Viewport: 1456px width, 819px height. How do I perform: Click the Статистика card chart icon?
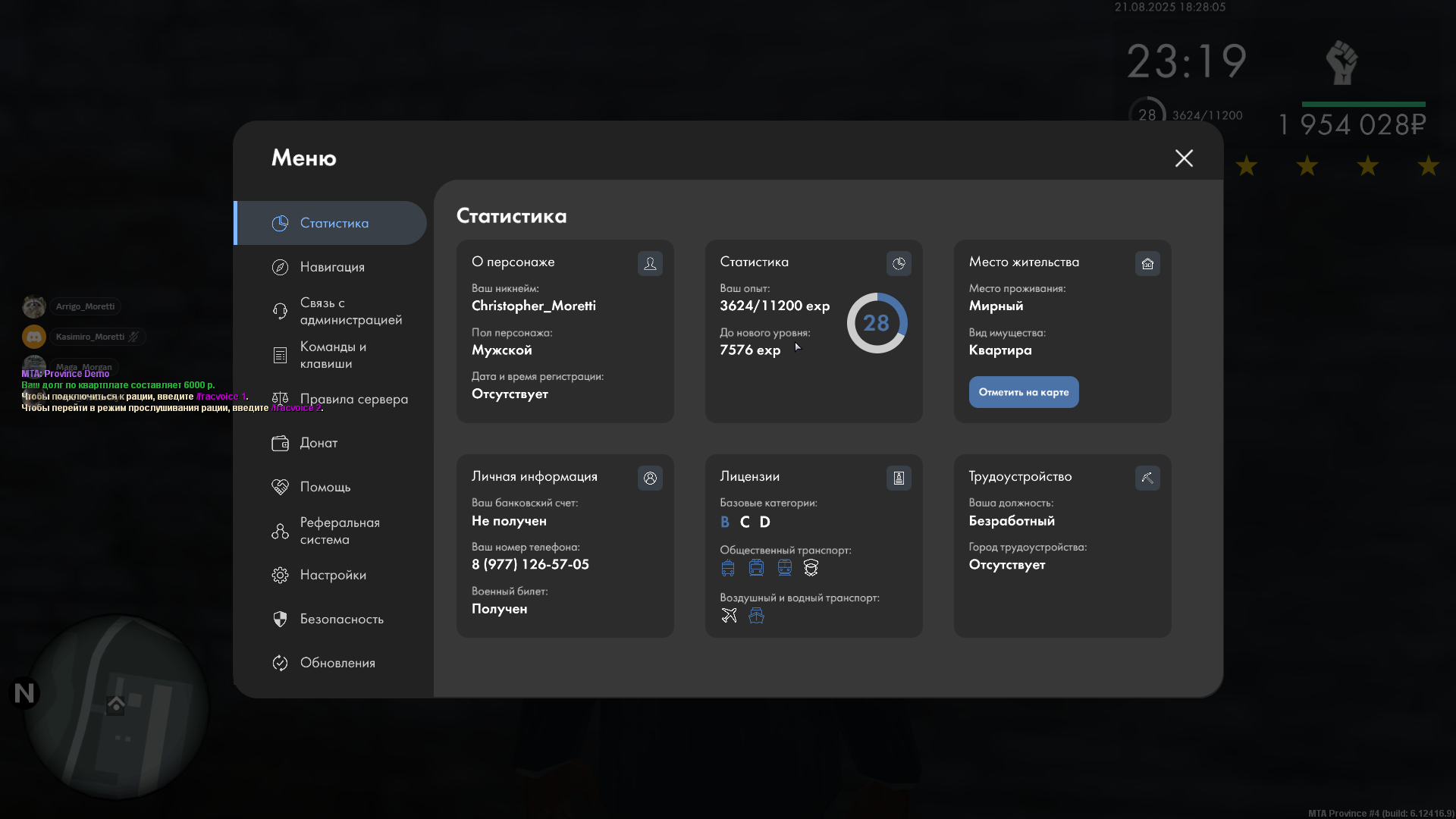(x=899, y=263)
